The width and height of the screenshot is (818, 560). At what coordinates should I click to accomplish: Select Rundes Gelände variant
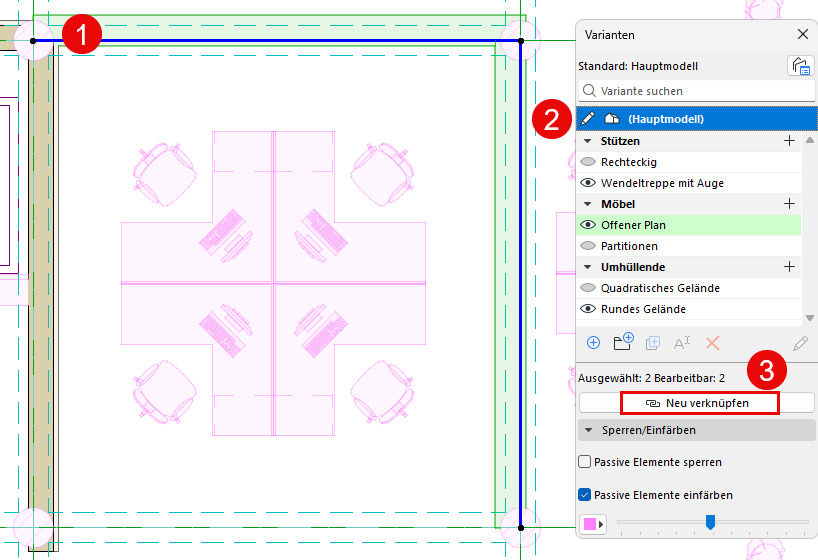[x=689, y=309]
